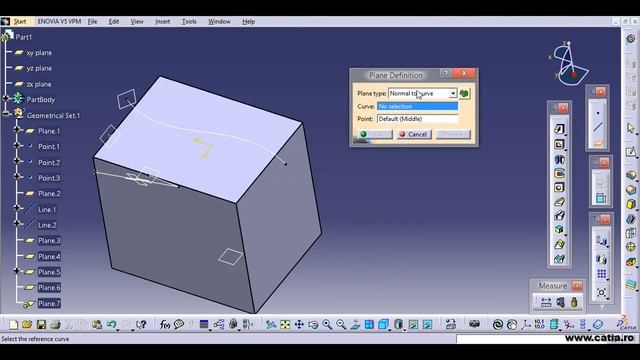This screenshot has width=640, height=360.
Task: Click the Normal View icon
Action: 355,324
